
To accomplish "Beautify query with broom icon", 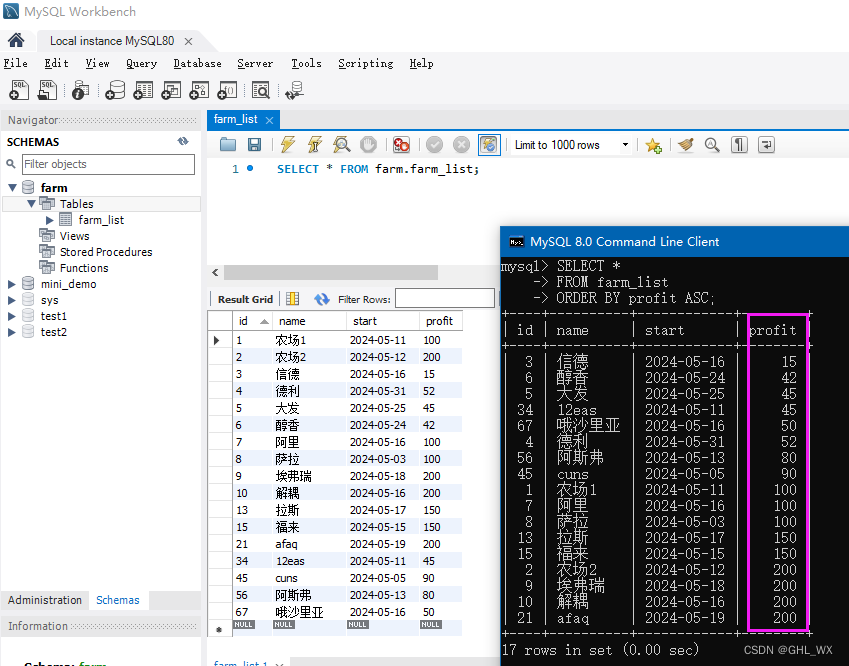I will [x=685, y=145].
